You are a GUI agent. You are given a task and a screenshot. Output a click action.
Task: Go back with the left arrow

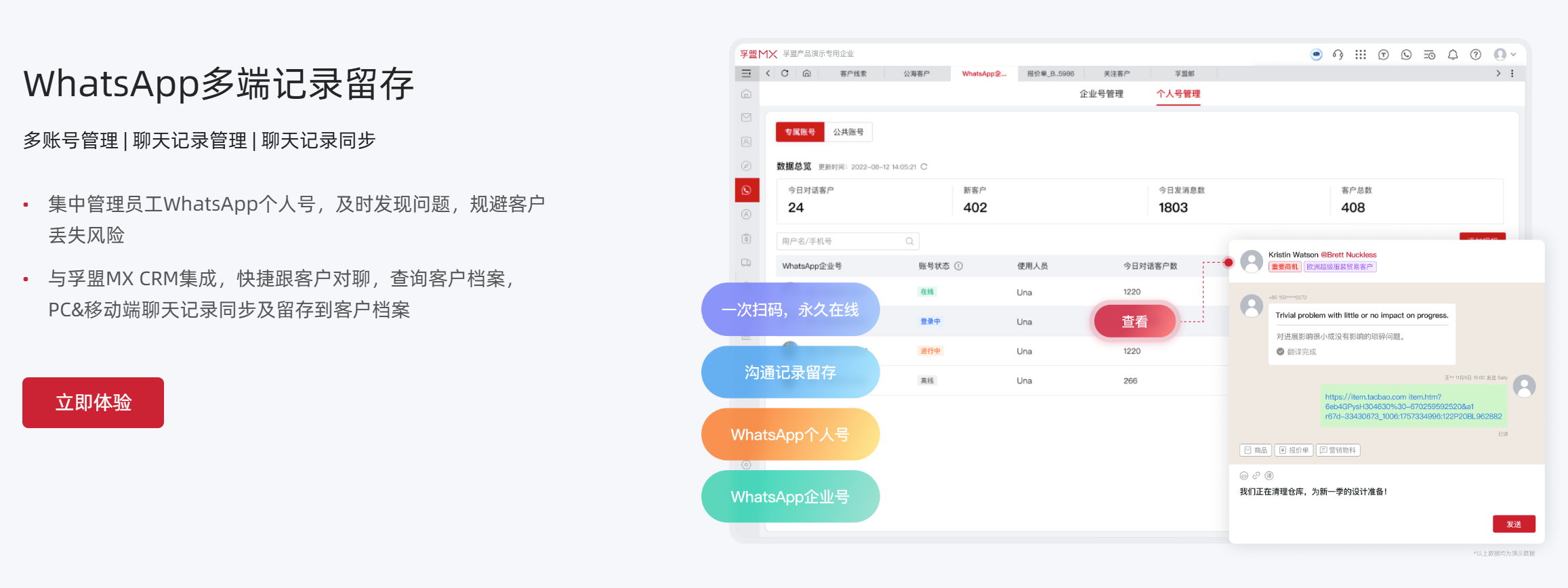point(768,73)
